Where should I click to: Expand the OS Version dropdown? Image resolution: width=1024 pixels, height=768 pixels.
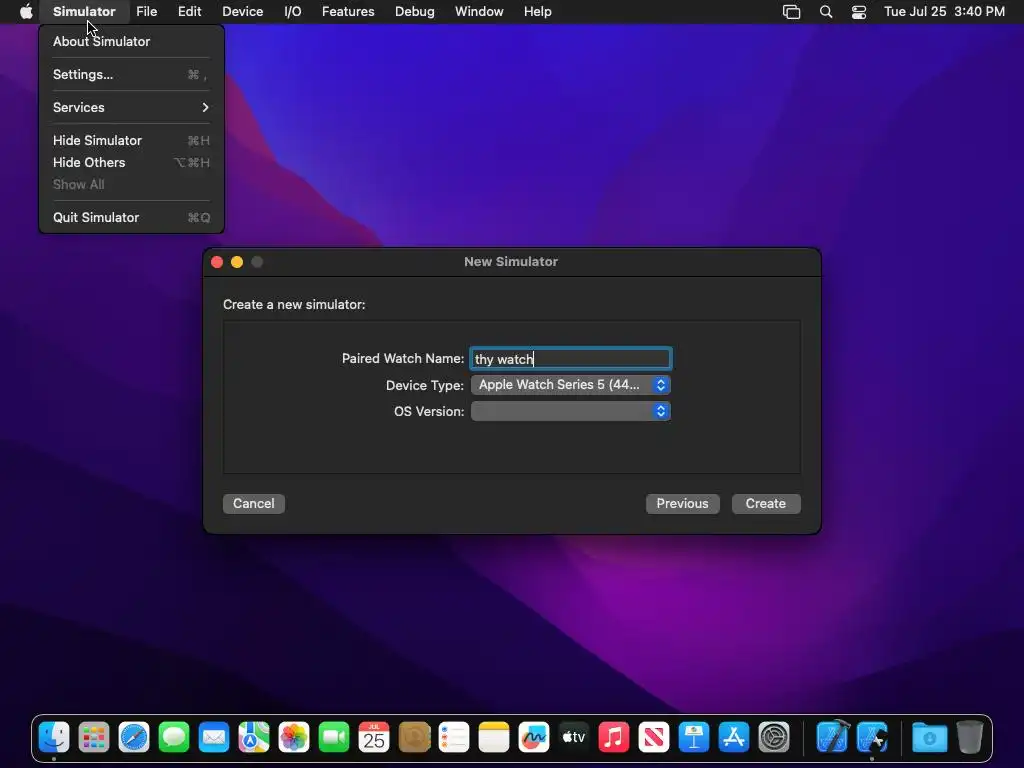(x=571, y=411)
